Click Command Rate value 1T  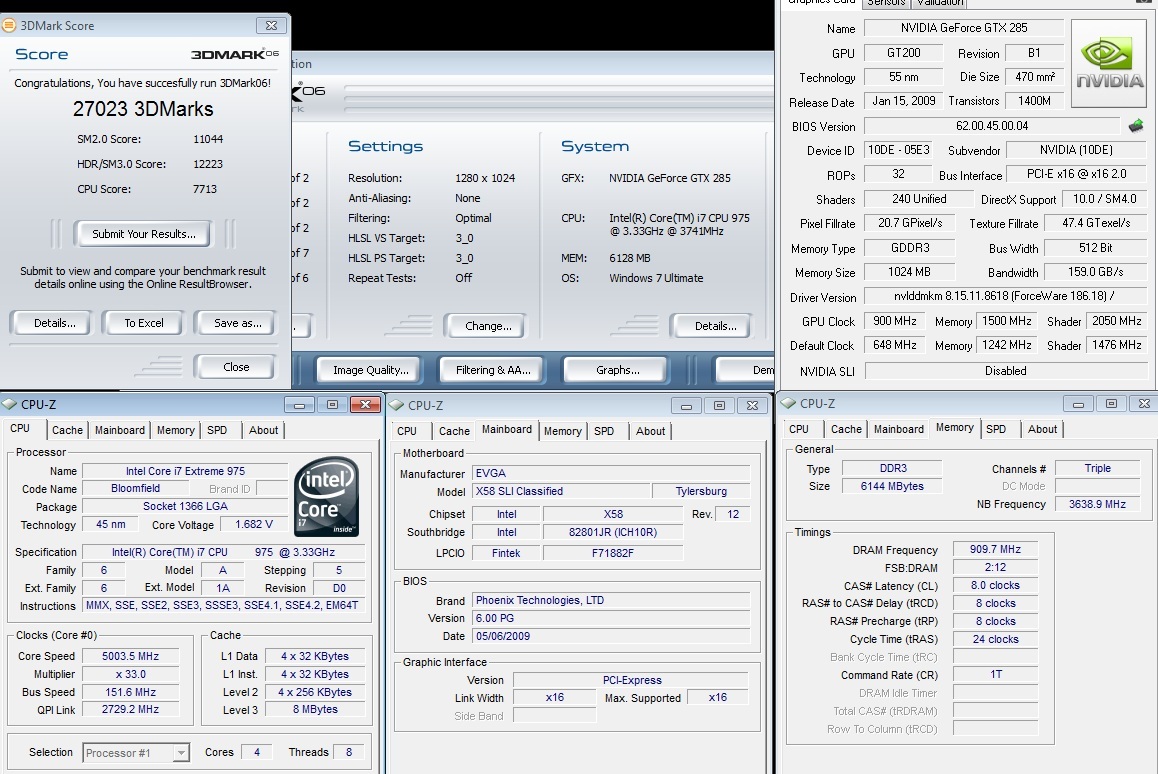click(995, 674)
